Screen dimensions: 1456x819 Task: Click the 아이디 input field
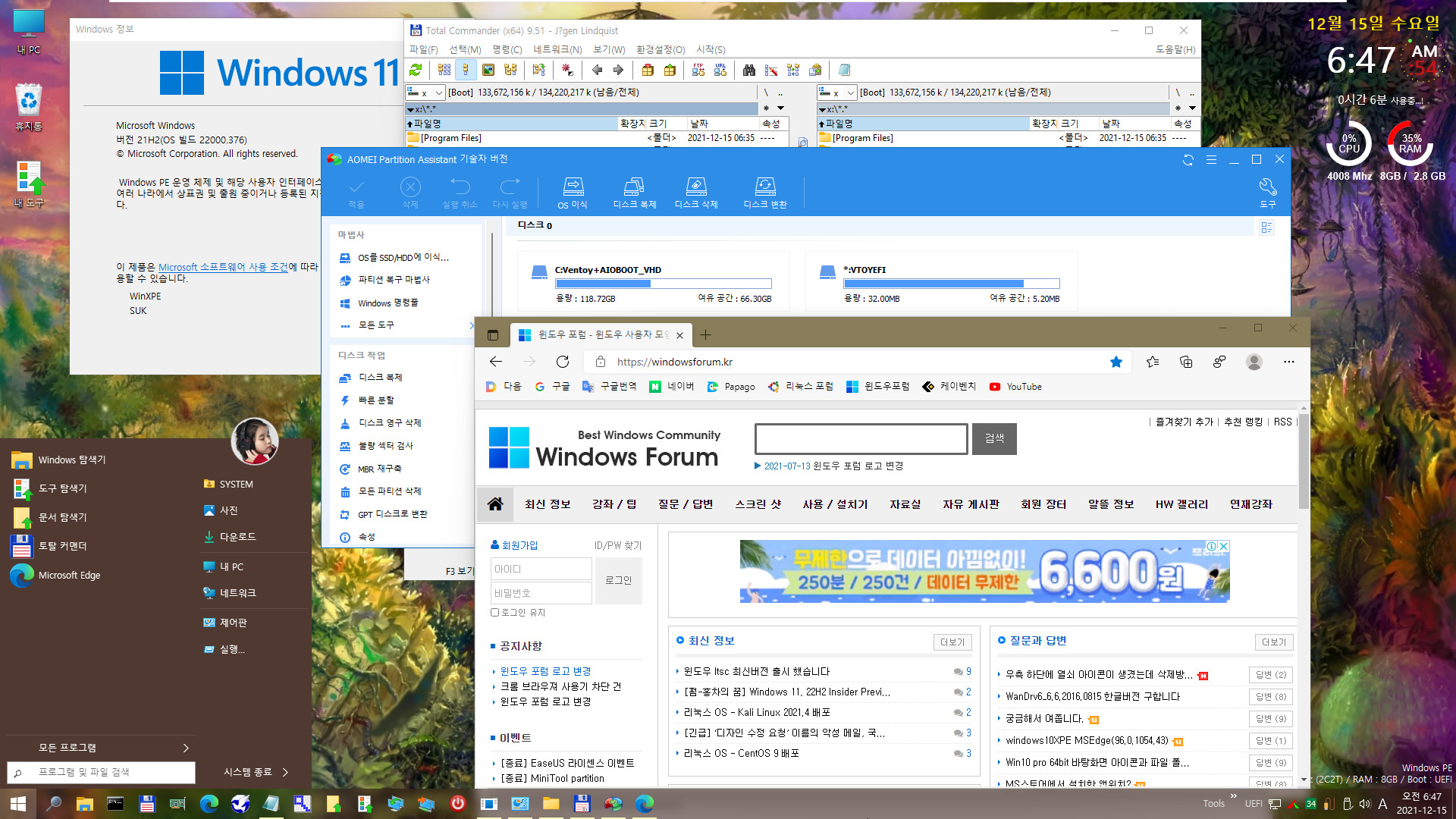coord(541,569)
